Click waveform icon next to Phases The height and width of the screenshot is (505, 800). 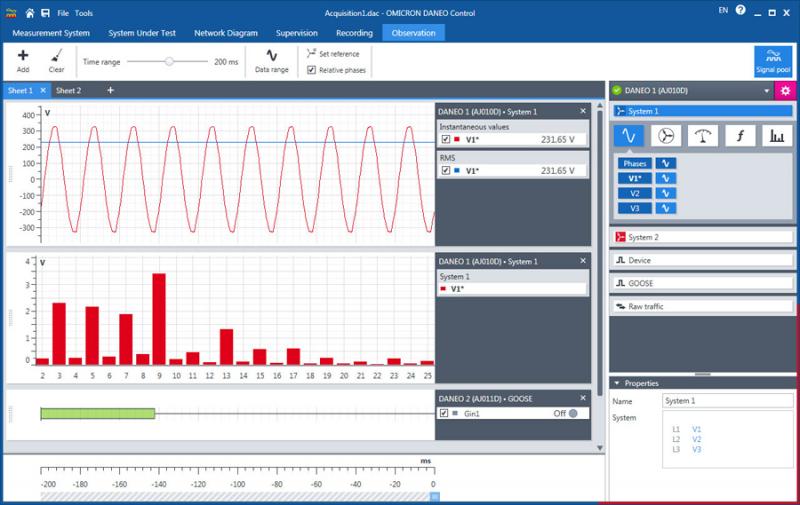[x=665, y=163]
